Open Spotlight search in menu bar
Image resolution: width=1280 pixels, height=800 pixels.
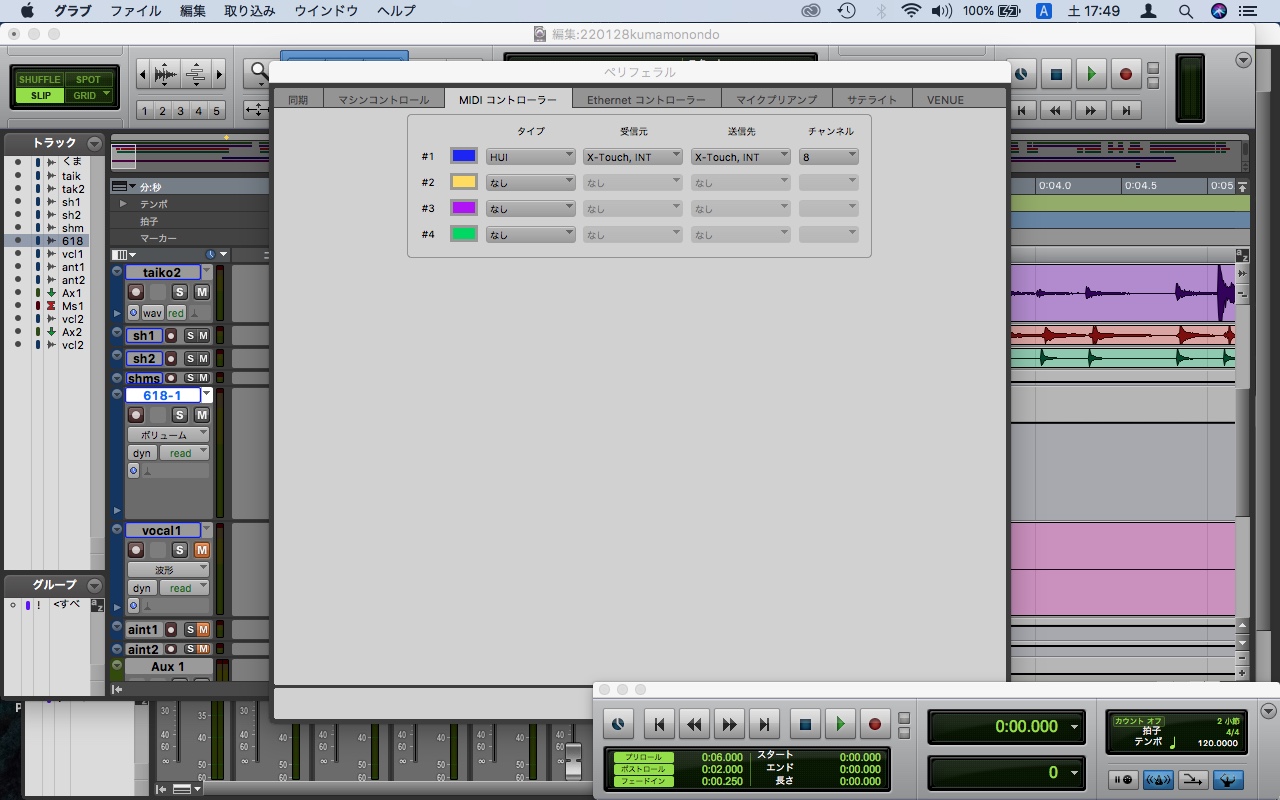tap(1185, 11)
